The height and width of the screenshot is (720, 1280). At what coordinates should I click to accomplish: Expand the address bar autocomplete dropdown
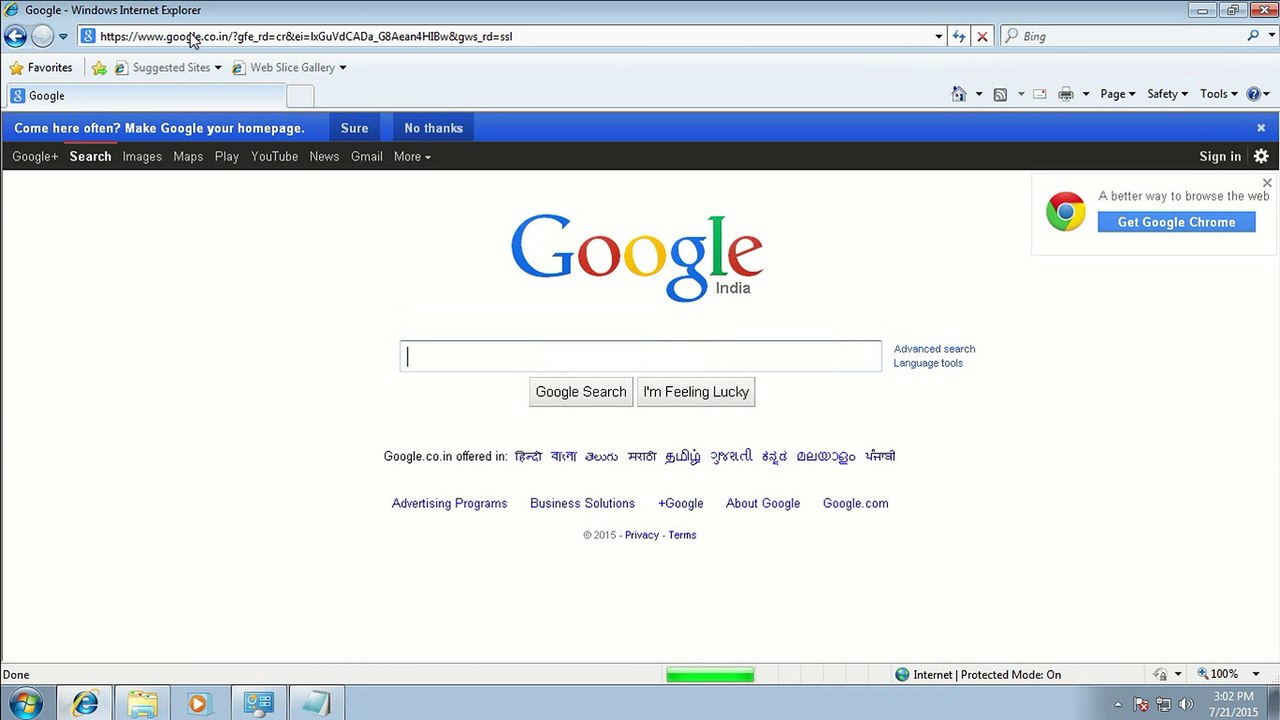tap(938, 36)
